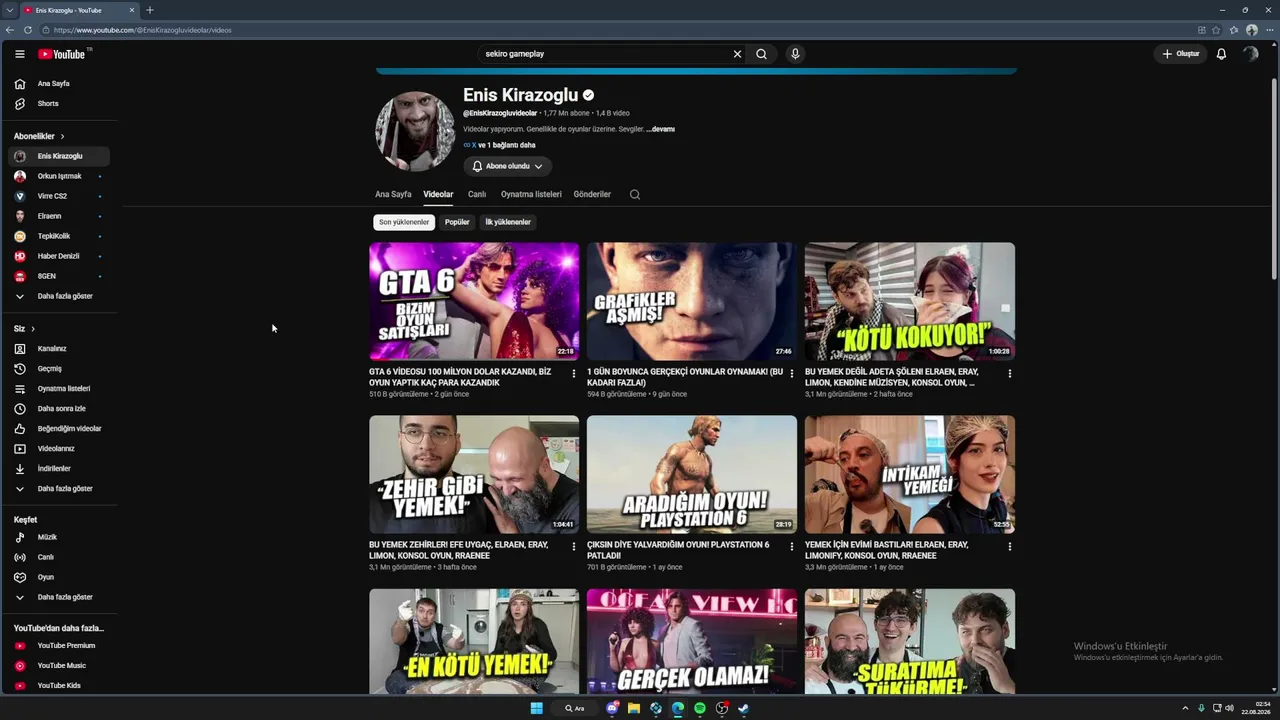This screenshot has width=1280, height=720.
Task: Click the magnifier search submit button
Action: [762, 54]
